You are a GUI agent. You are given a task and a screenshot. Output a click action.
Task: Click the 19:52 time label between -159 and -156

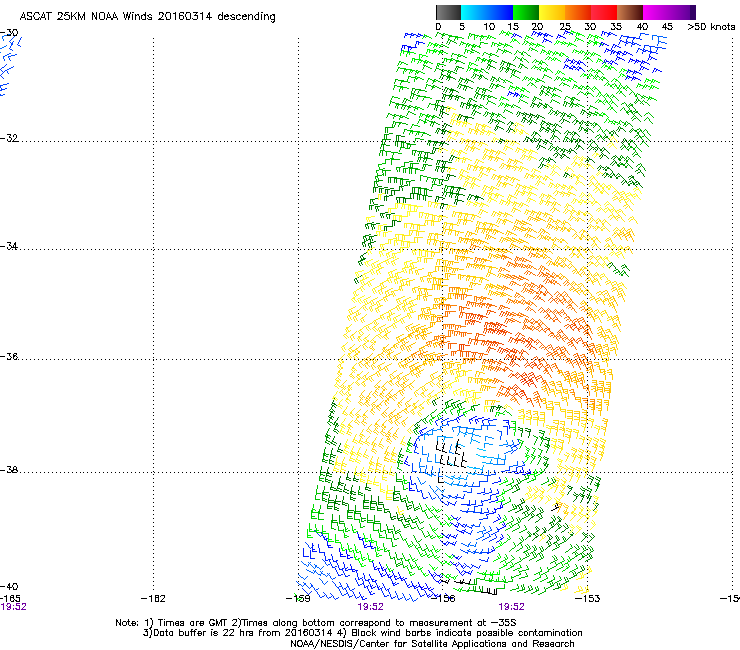point(370,607)
